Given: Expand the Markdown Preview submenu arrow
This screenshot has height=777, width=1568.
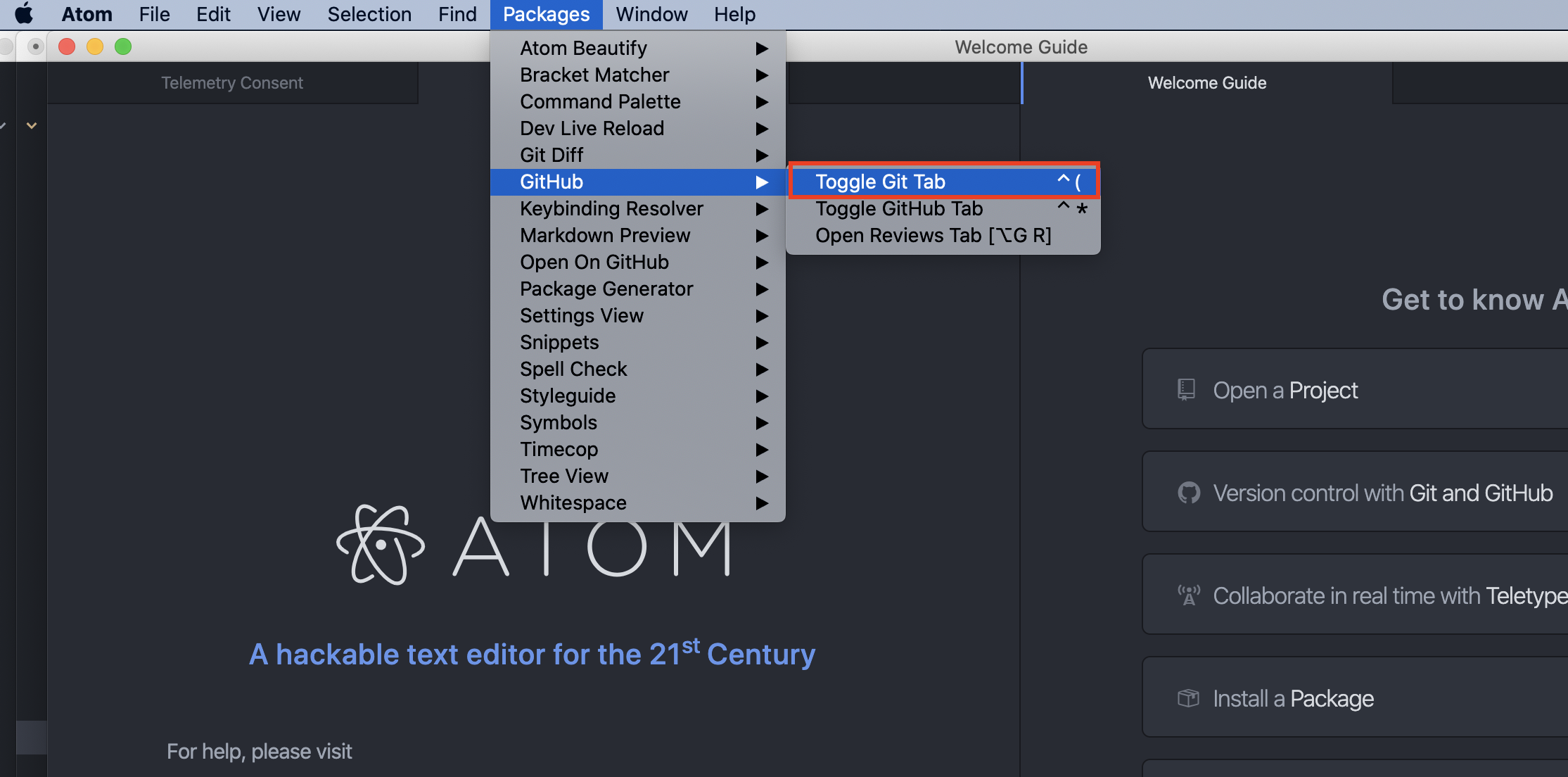Looking at the screenshot, I should tap(763, 236).
